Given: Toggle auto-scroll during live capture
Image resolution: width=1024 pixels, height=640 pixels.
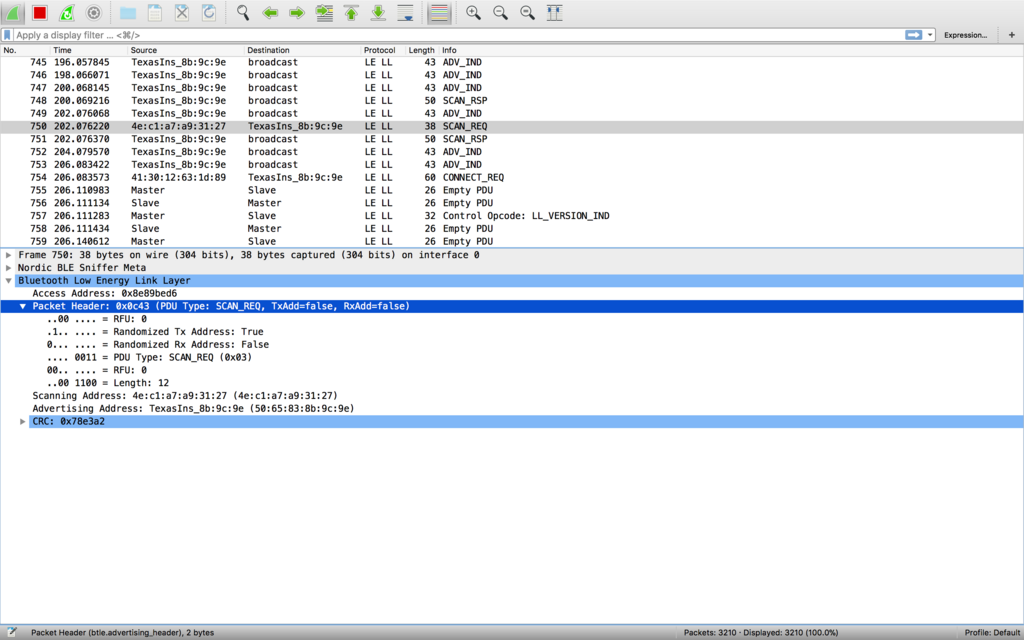Looking at the screenshot, I should 405,13.
